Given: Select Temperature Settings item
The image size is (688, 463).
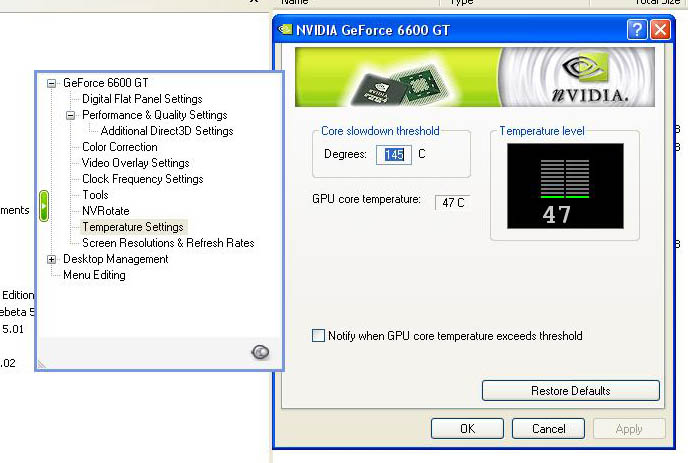Looking at the screenshot, I should click(x=133, y=227).
